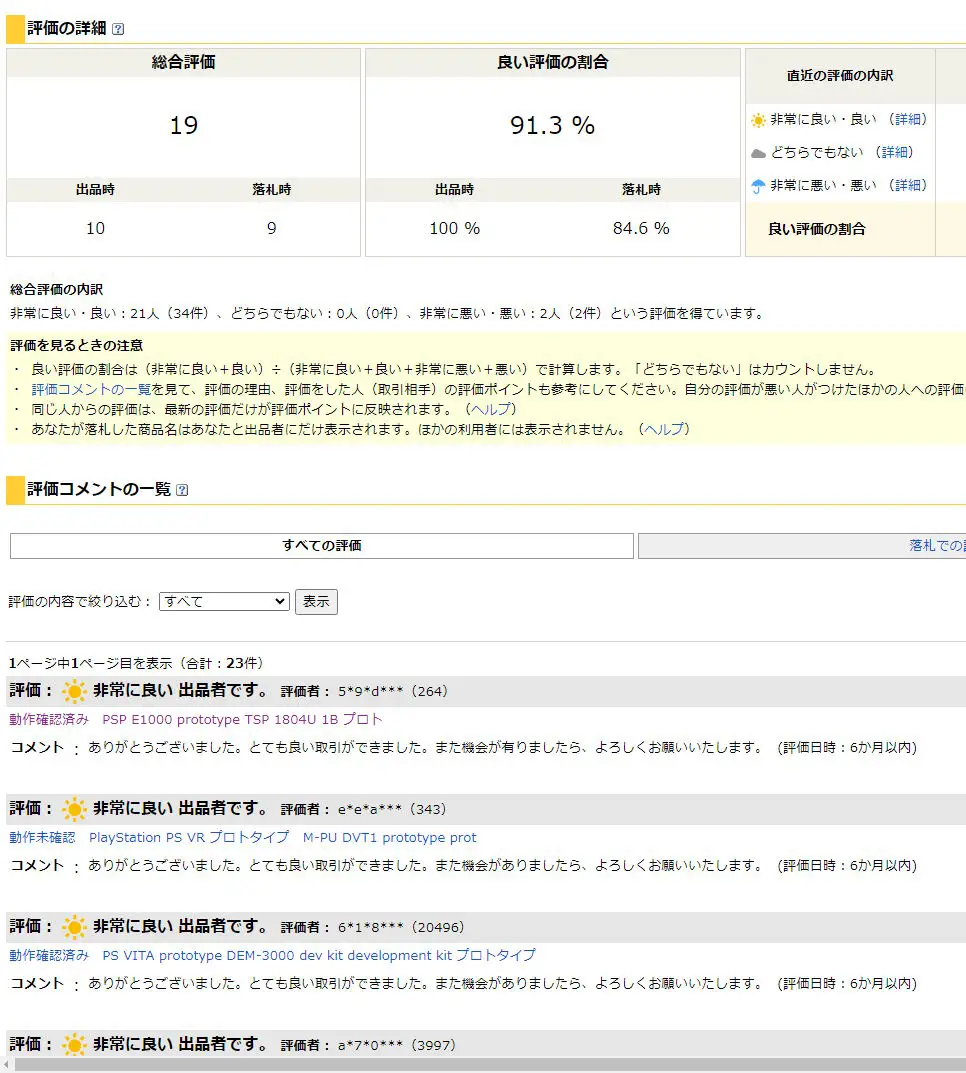This screenshot has width=966, height=1073.
Task: Open 詳細 link for どちらでもない
Action: click(x=895, y=152)
